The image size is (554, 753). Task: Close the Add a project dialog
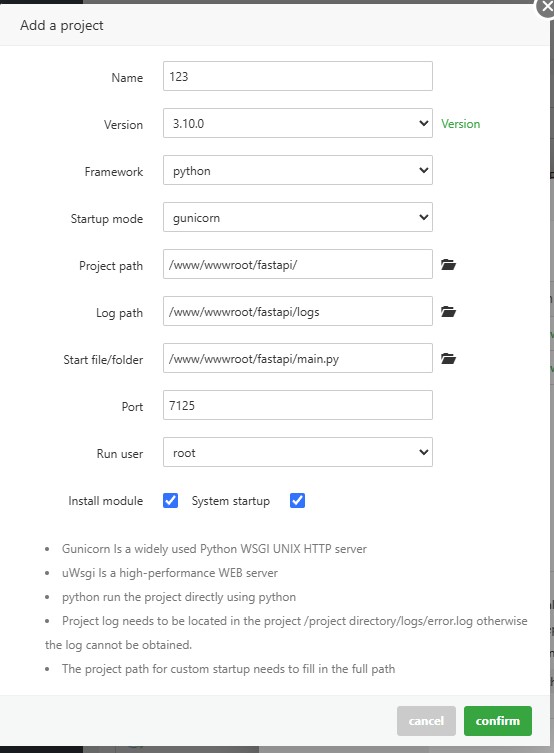[x=546, y=7]
